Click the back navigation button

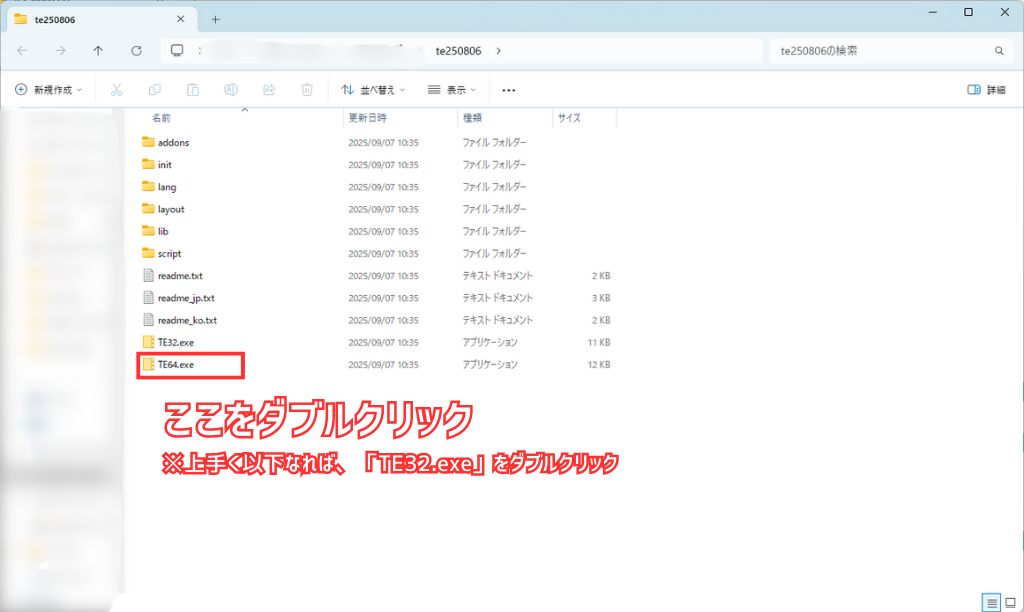22,50
